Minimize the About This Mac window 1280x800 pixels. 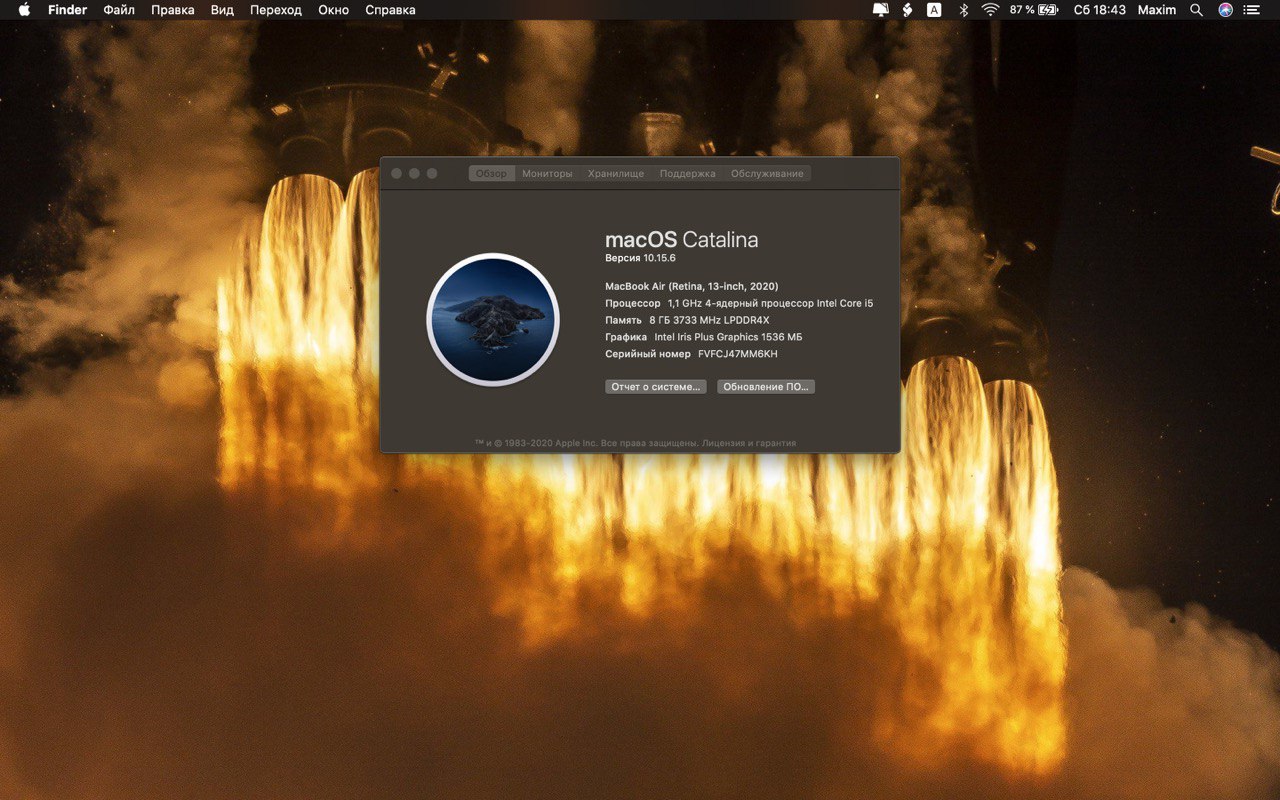pyautogui.click(x=414, y=173)
